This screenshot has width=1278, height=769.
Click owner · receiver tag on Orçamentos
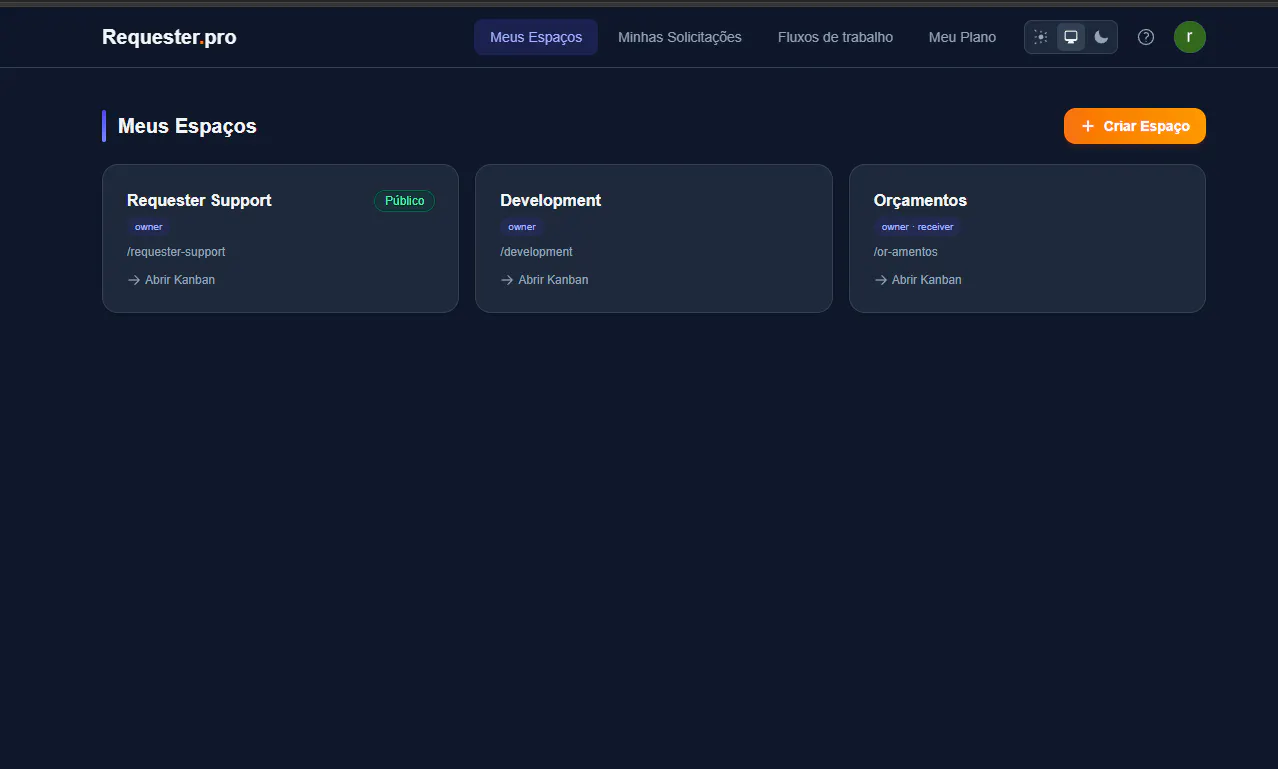917,227
